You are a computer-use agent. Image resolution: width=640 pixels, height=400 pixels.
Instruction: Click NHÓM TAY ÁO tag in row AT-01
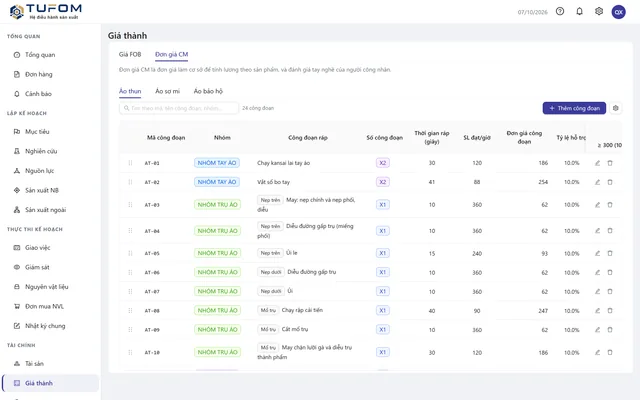tap(217, 163)
